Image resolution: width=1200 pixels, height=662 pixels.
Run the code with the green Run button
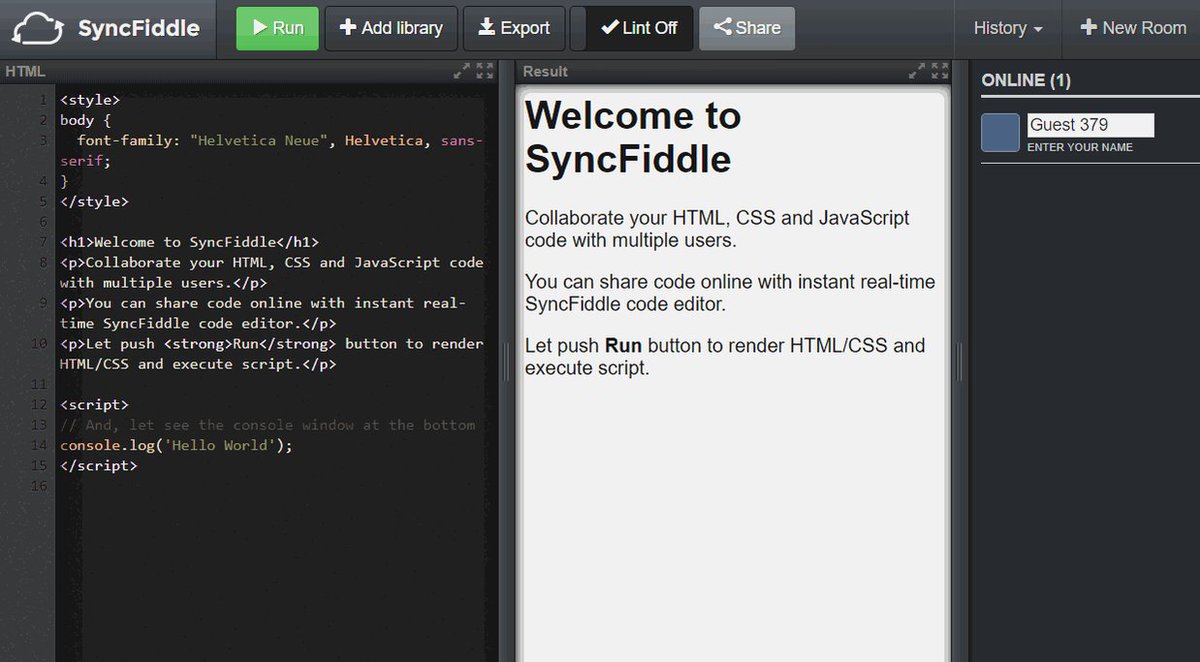point(277,28)
